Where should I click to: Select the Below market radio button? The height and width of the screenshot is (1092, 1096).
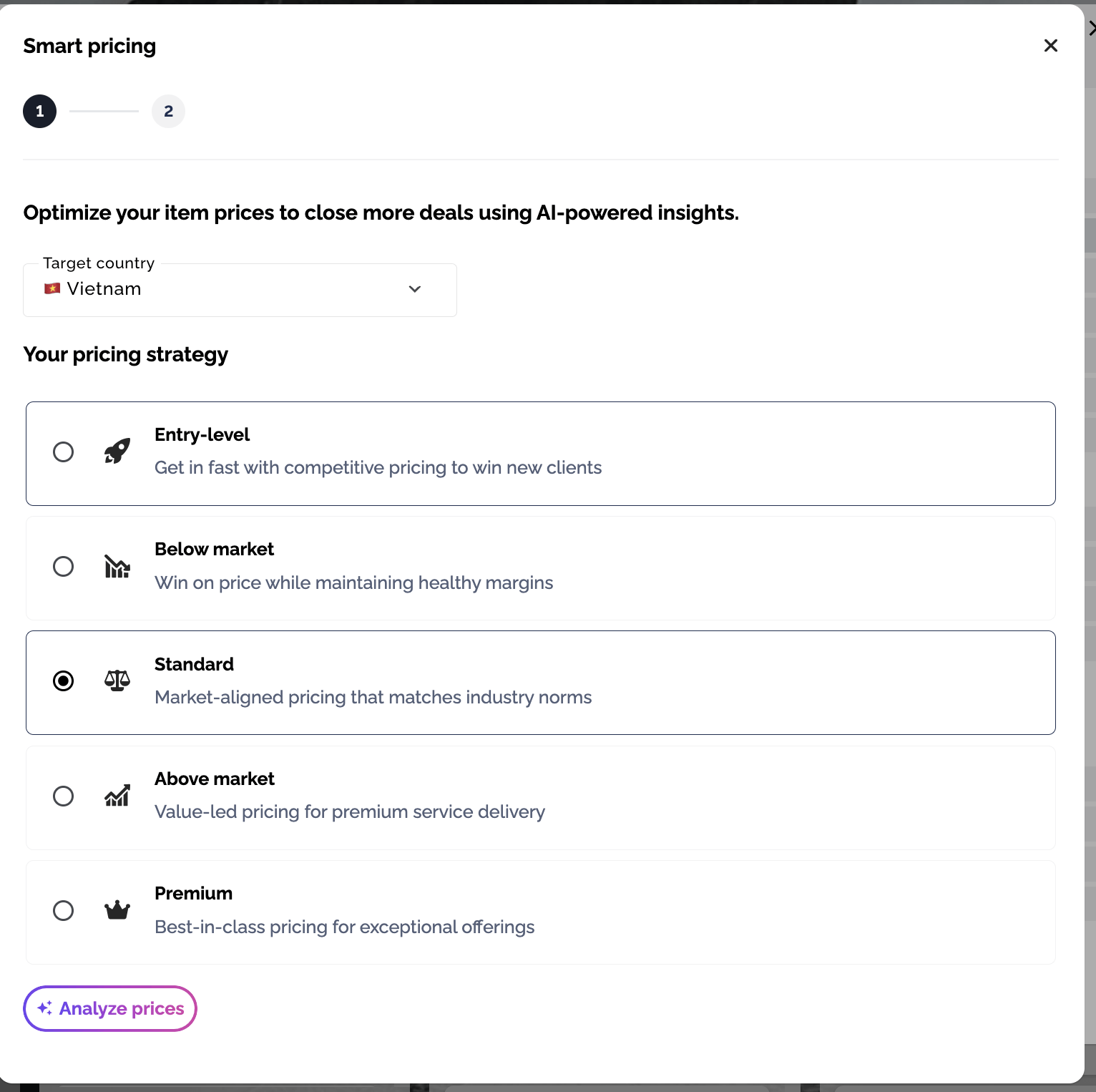point(64,567)
